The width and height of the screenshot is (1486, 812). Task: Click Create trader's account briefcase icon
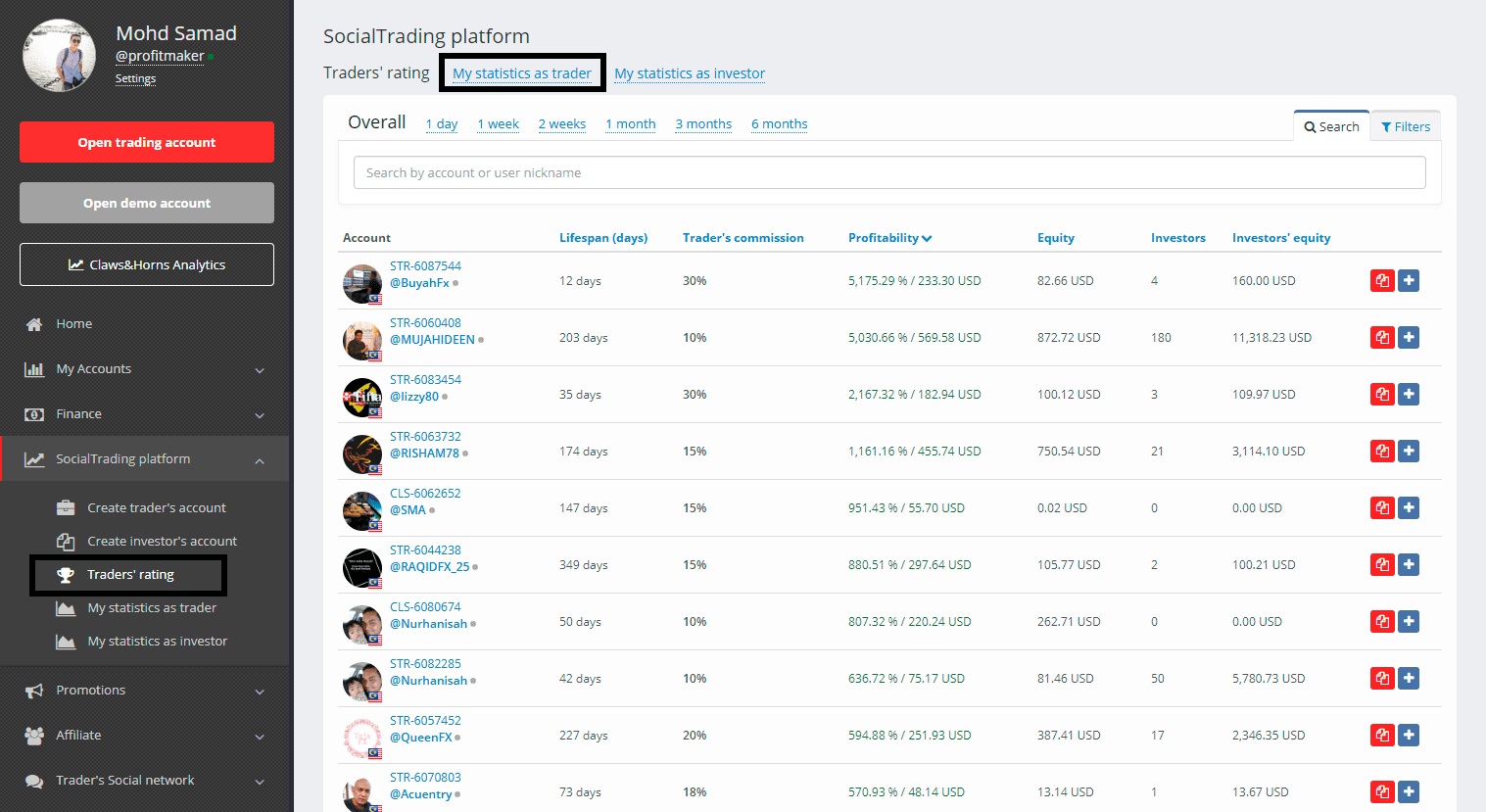(x=66, y=507)
